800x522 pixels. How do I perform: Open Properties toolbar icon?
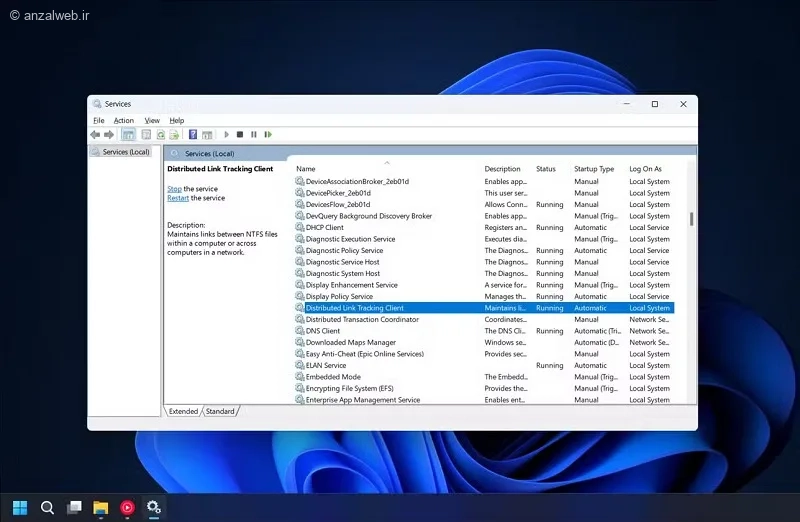[x=146, y=135]
